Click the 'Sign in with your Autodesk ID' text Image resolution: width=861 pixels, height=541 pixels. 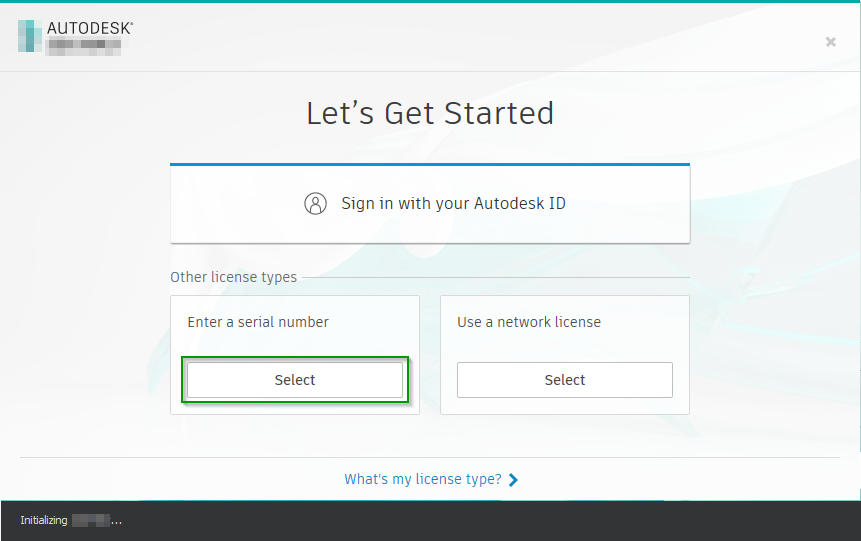click(453, 204)
